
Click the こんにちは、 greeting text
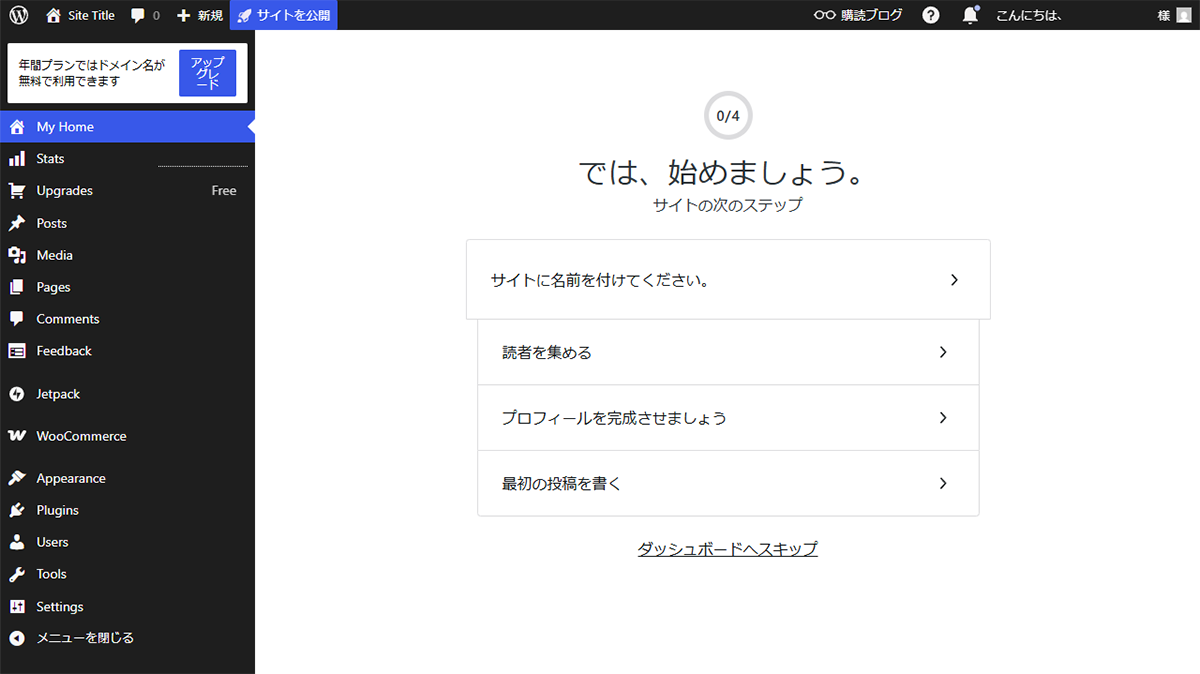click(x=1029, y=16)
